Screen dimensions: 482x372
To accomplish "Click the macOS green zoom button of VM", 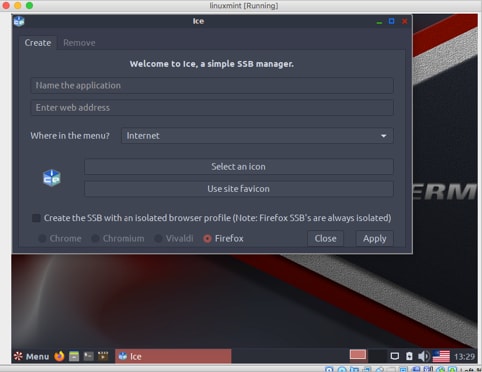I will [30, 6].
